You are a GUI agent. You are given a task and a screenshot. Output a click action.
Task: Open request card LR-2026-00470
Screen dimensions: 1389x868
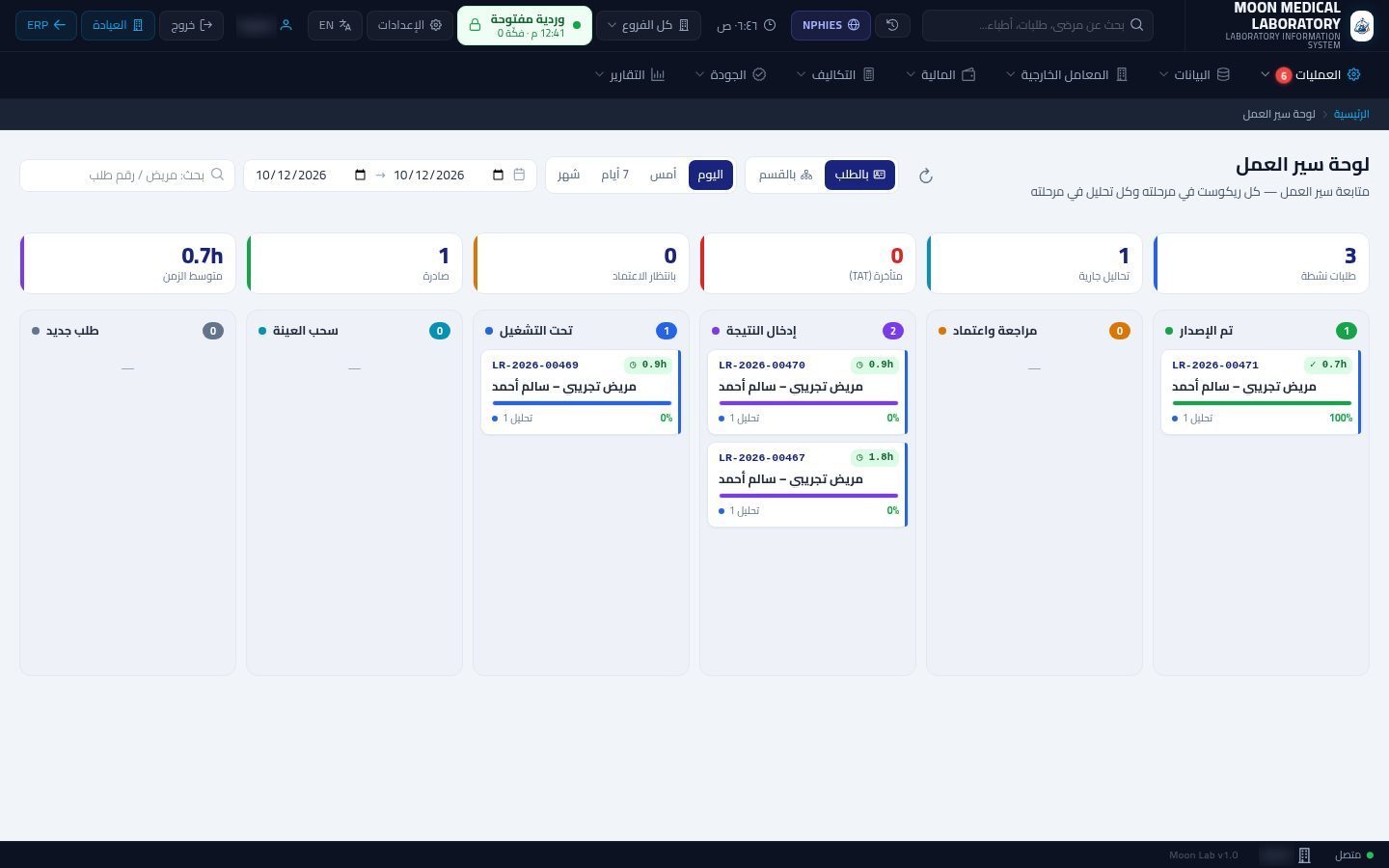coord(807,392)
